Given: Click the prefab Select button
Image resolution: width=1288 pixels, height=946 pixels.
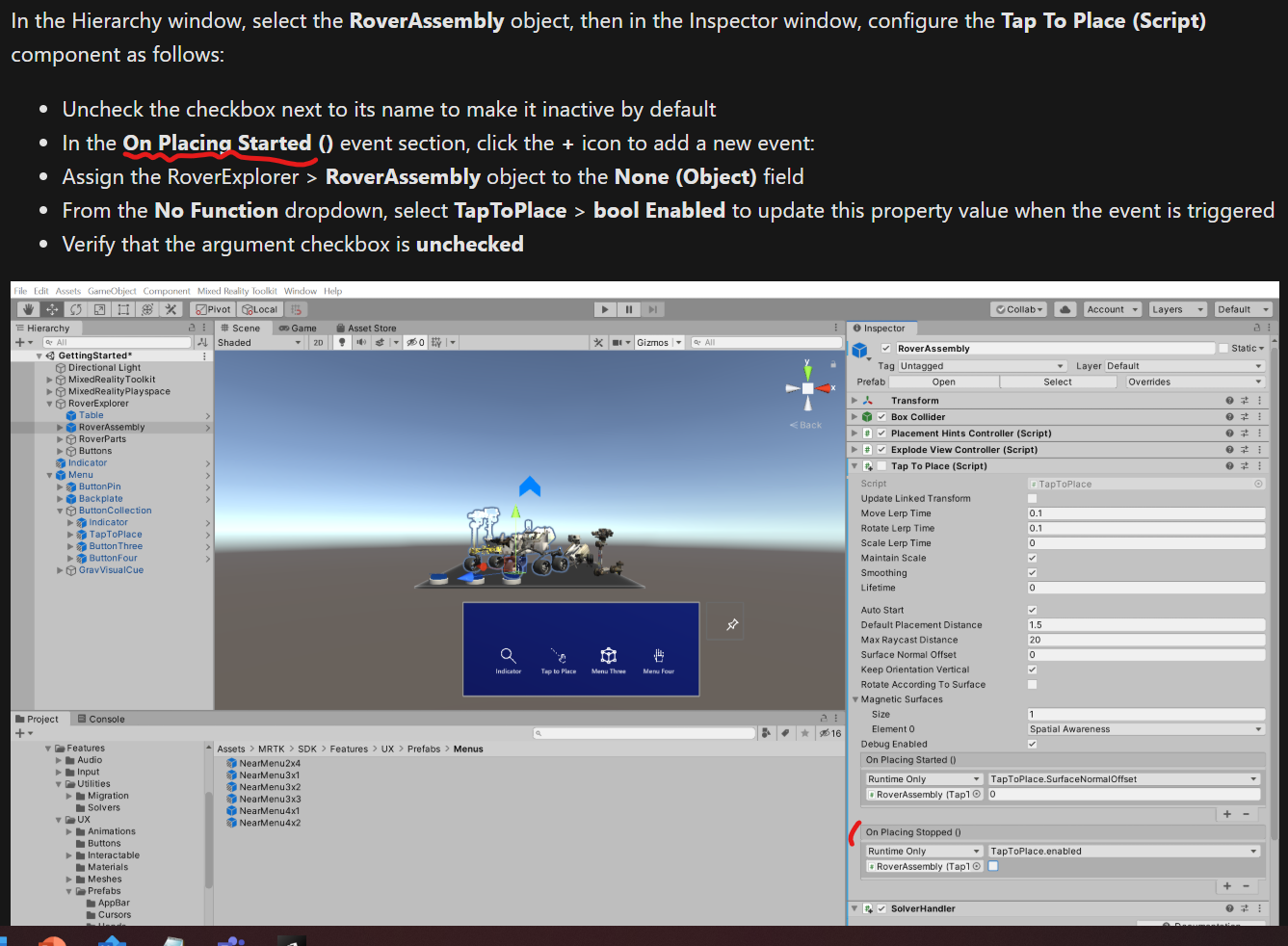Looking at the screenshot, I should (x=1058, y=381).
